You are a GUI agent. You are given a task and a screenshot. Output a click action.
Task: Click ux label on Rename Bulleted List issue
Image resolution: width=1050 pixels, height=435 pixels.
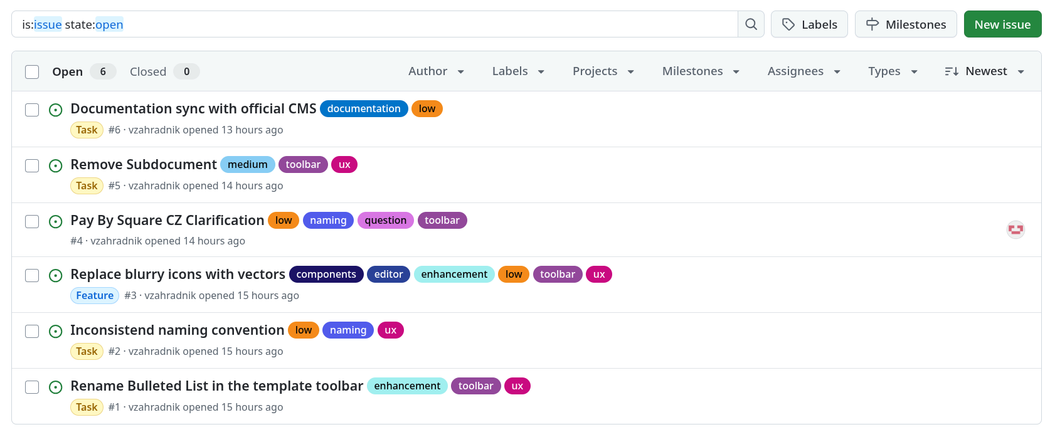tap(517, 386)
